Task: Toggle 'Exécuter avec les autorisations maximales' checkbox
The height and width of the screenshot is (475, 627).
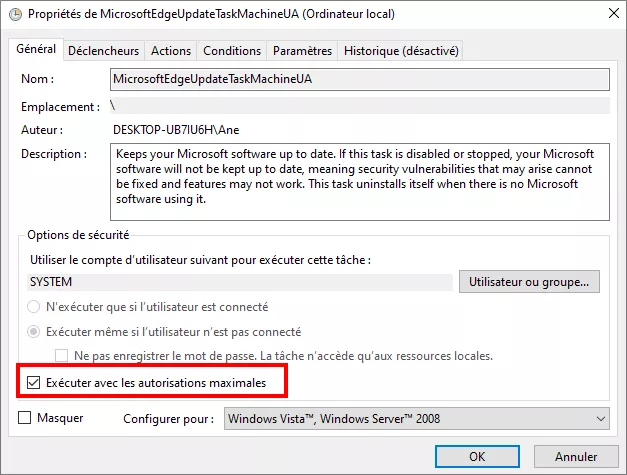Action: point(34,382)
